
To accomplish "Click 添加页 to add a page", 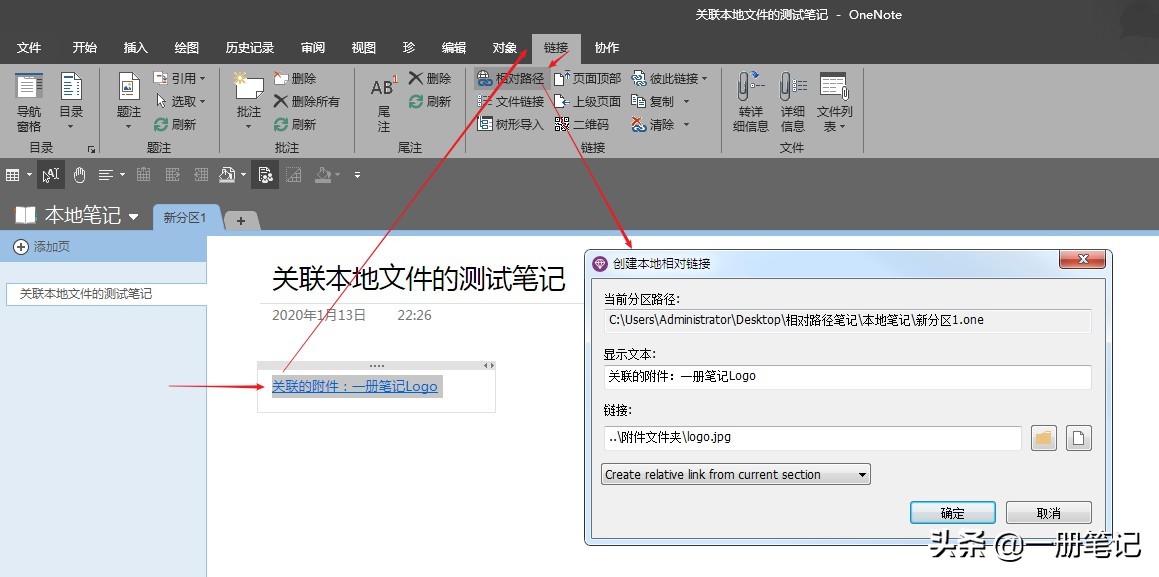I will point(52,247).
